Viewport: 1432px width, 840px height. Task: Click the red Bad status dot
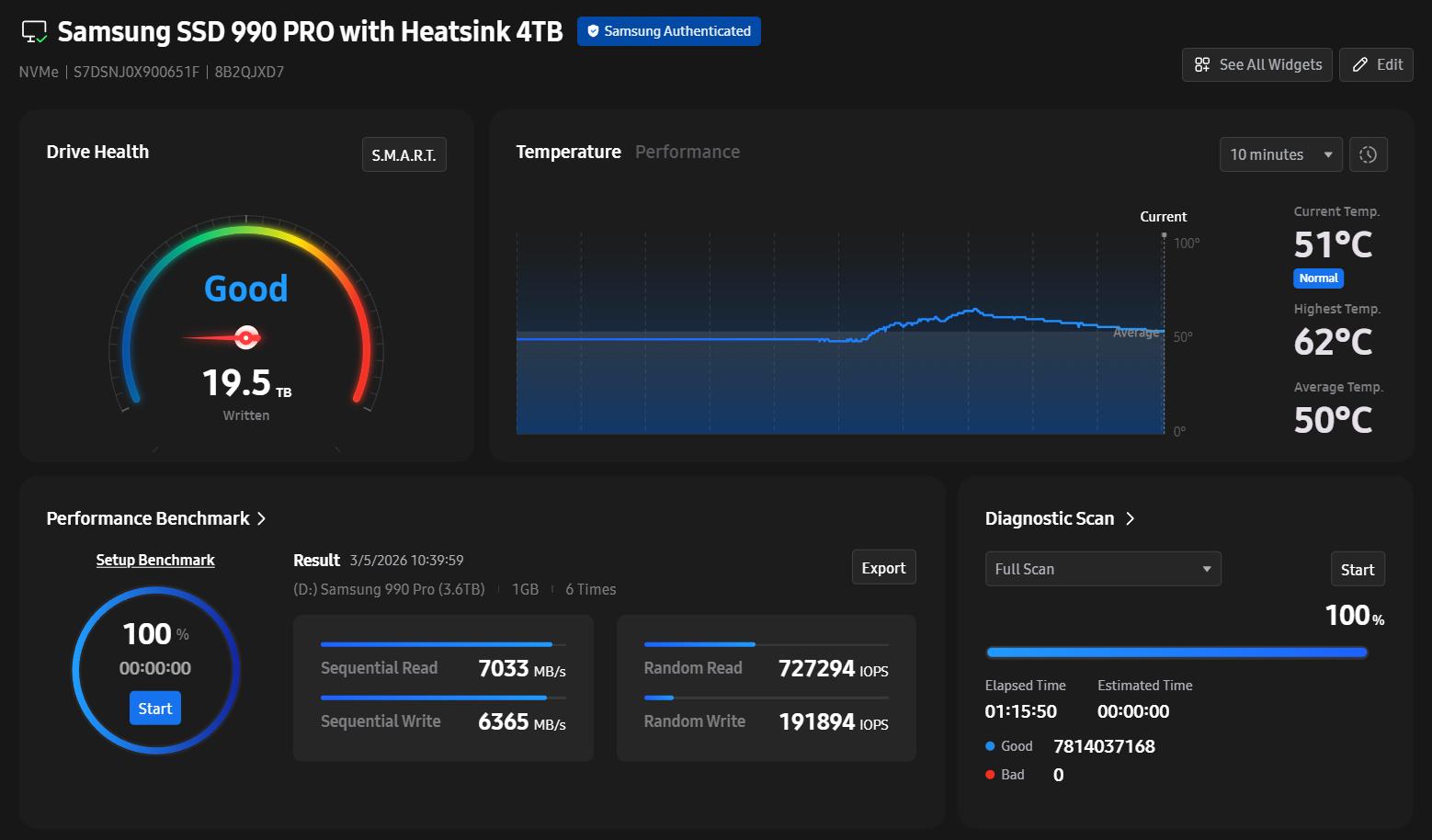click(990, 775)
